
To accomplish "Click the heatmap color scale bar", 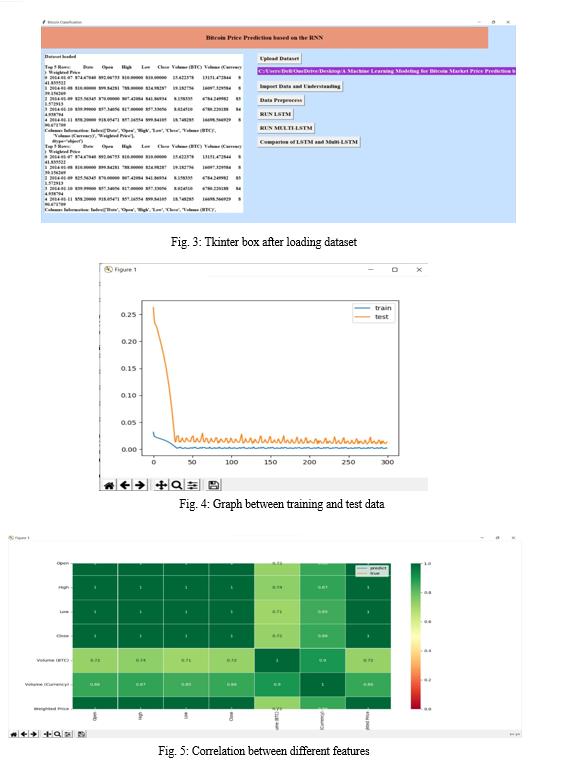I will (415, 636).
